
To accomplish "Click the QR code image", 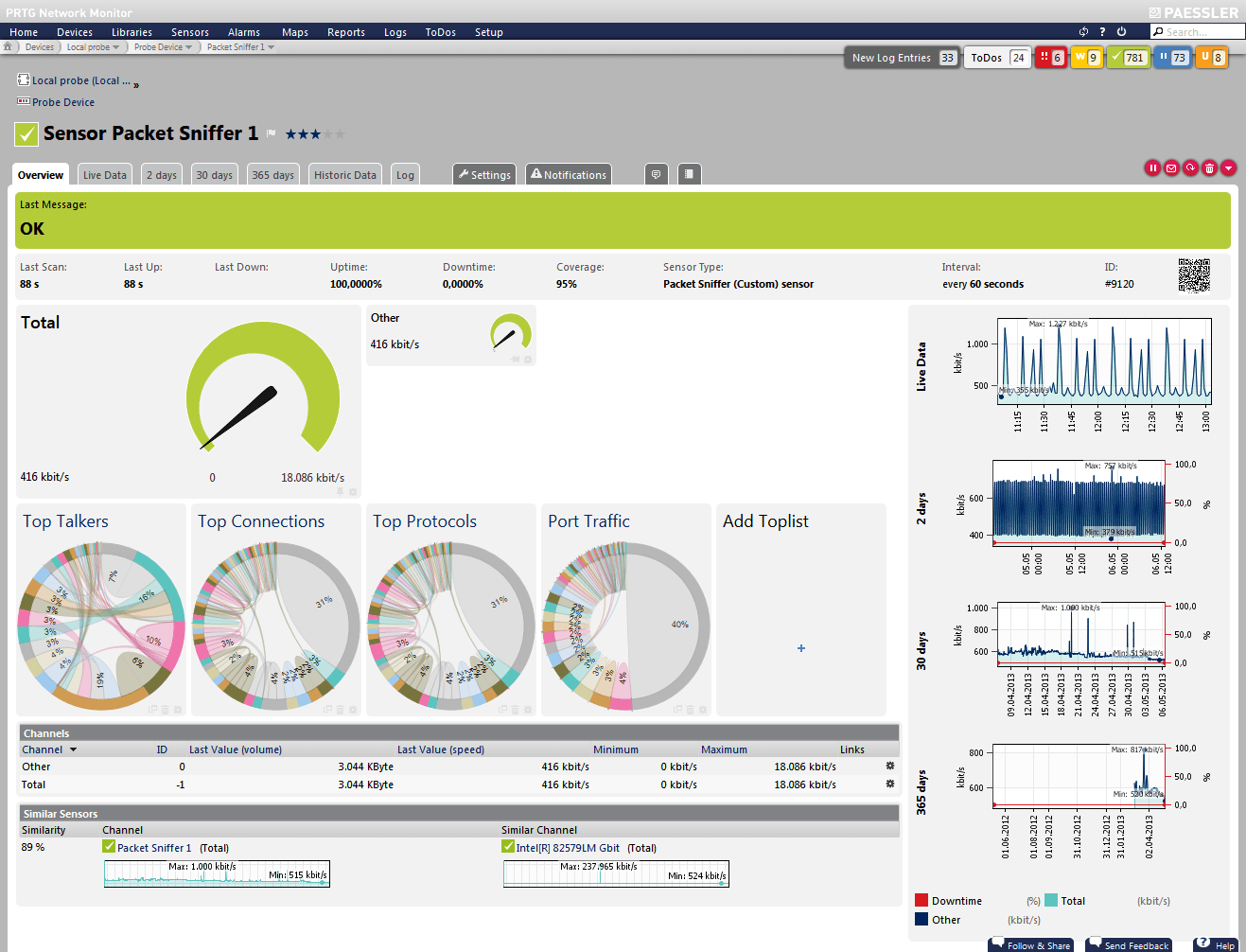I will [x=1194, y=275].
